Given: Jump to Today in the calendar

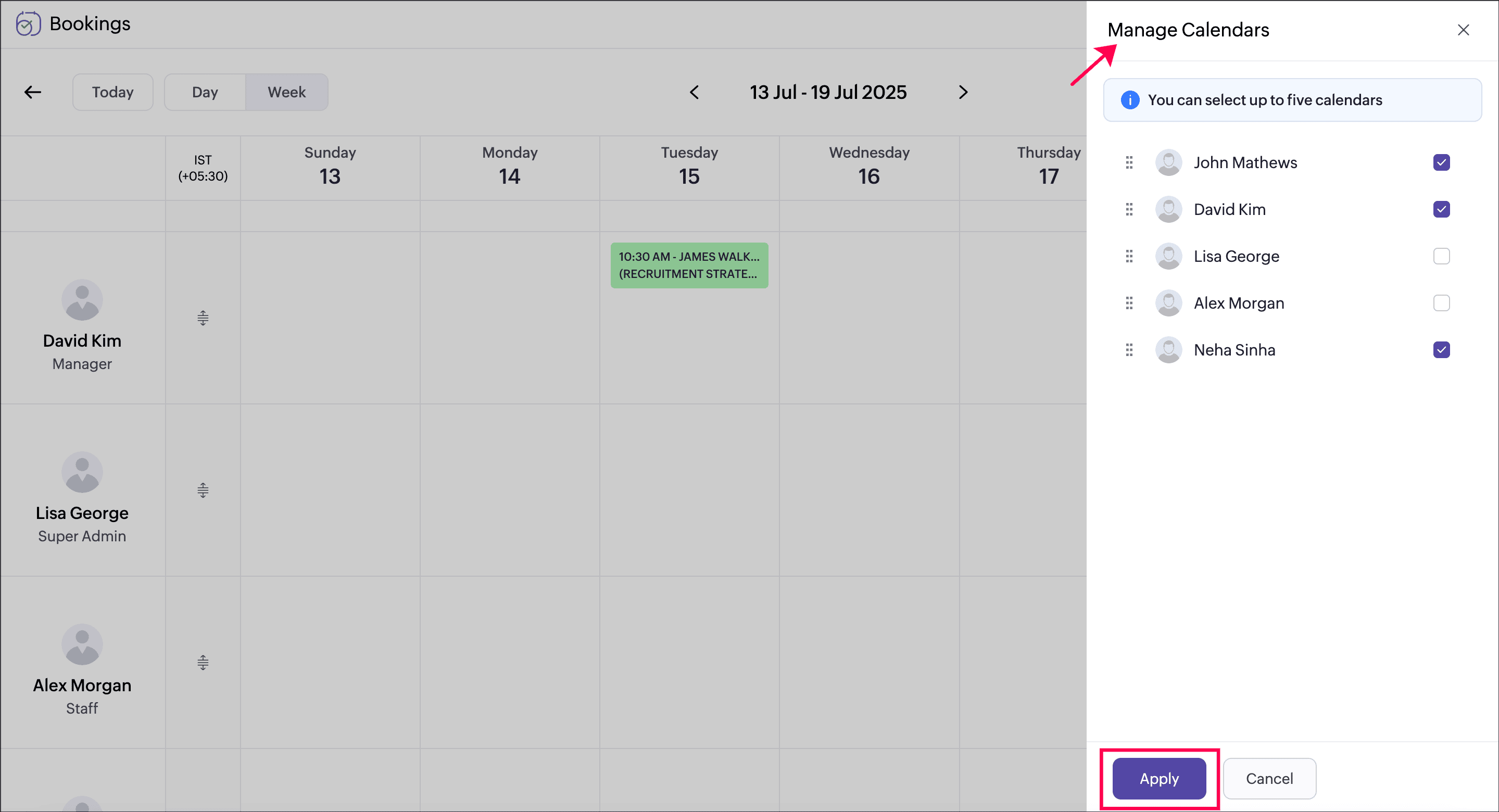Looking at the screenshot, I should point(112,92).
